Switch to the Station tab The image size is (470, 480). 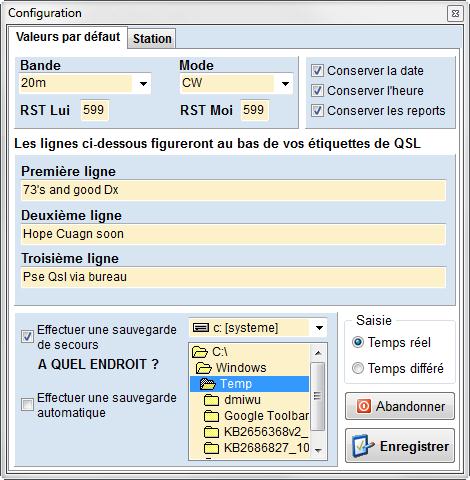click(x=152, y=39)
